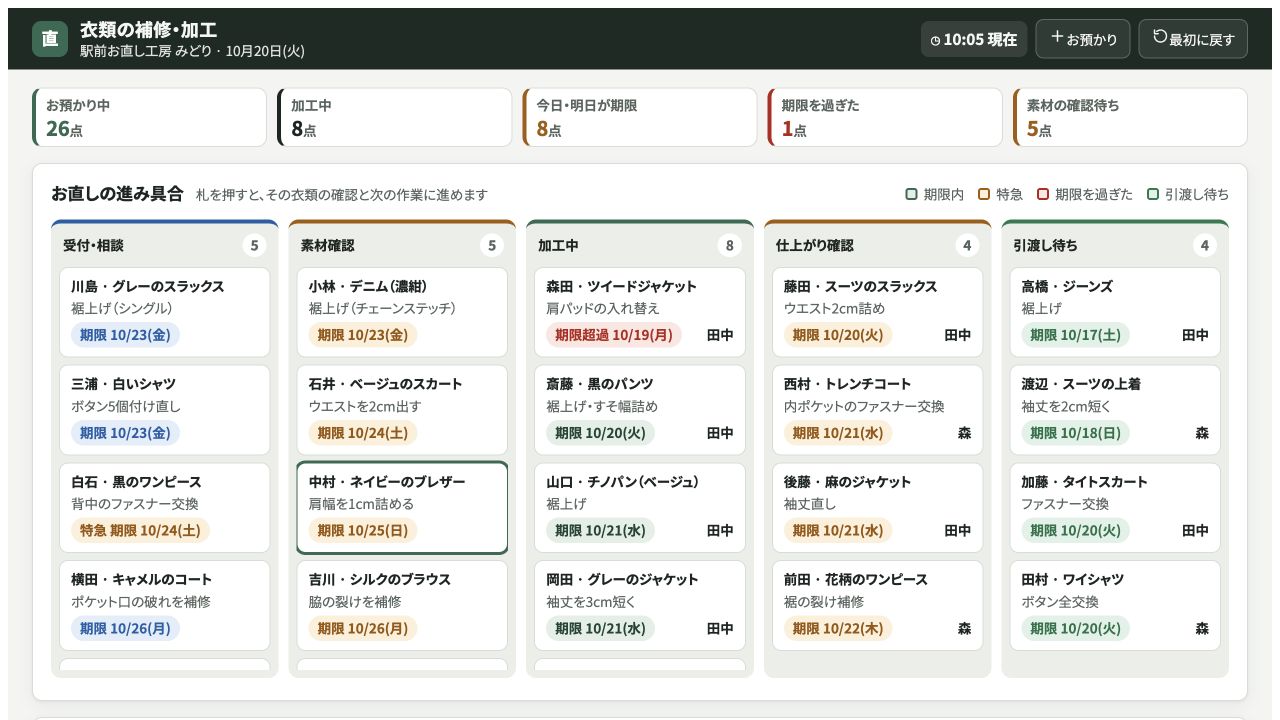Click the 素材確認 column header title
Image resolution: width=1280 pixels, height=720 pixels.
327,245
